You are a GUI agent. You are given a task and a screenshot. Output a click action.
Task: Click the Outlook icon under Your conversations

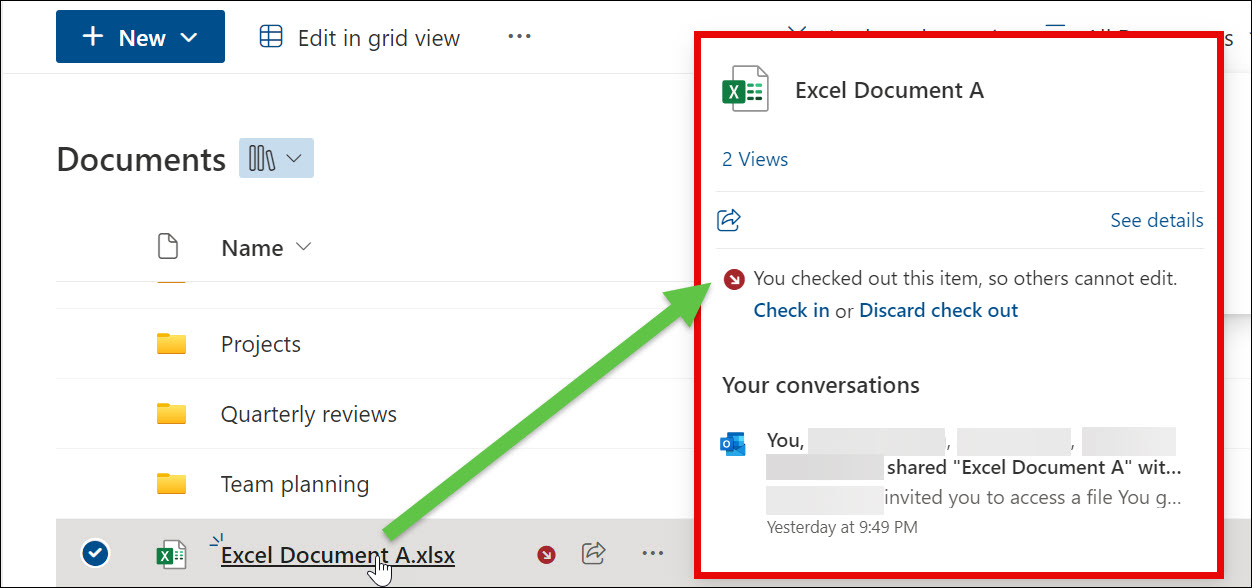pos(733,441)
